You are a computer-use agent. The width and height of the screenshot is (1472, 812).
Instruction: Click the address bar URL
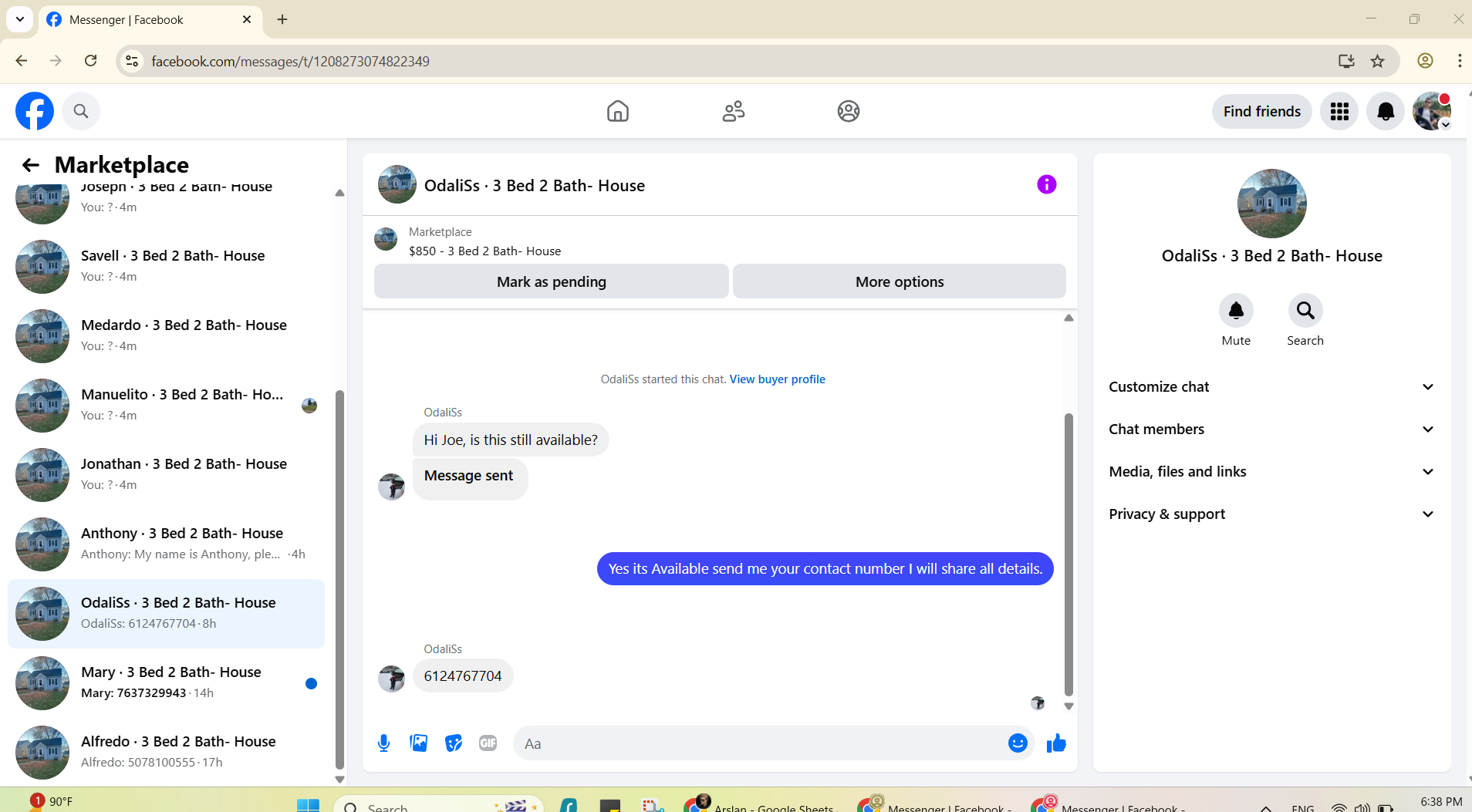290,61
